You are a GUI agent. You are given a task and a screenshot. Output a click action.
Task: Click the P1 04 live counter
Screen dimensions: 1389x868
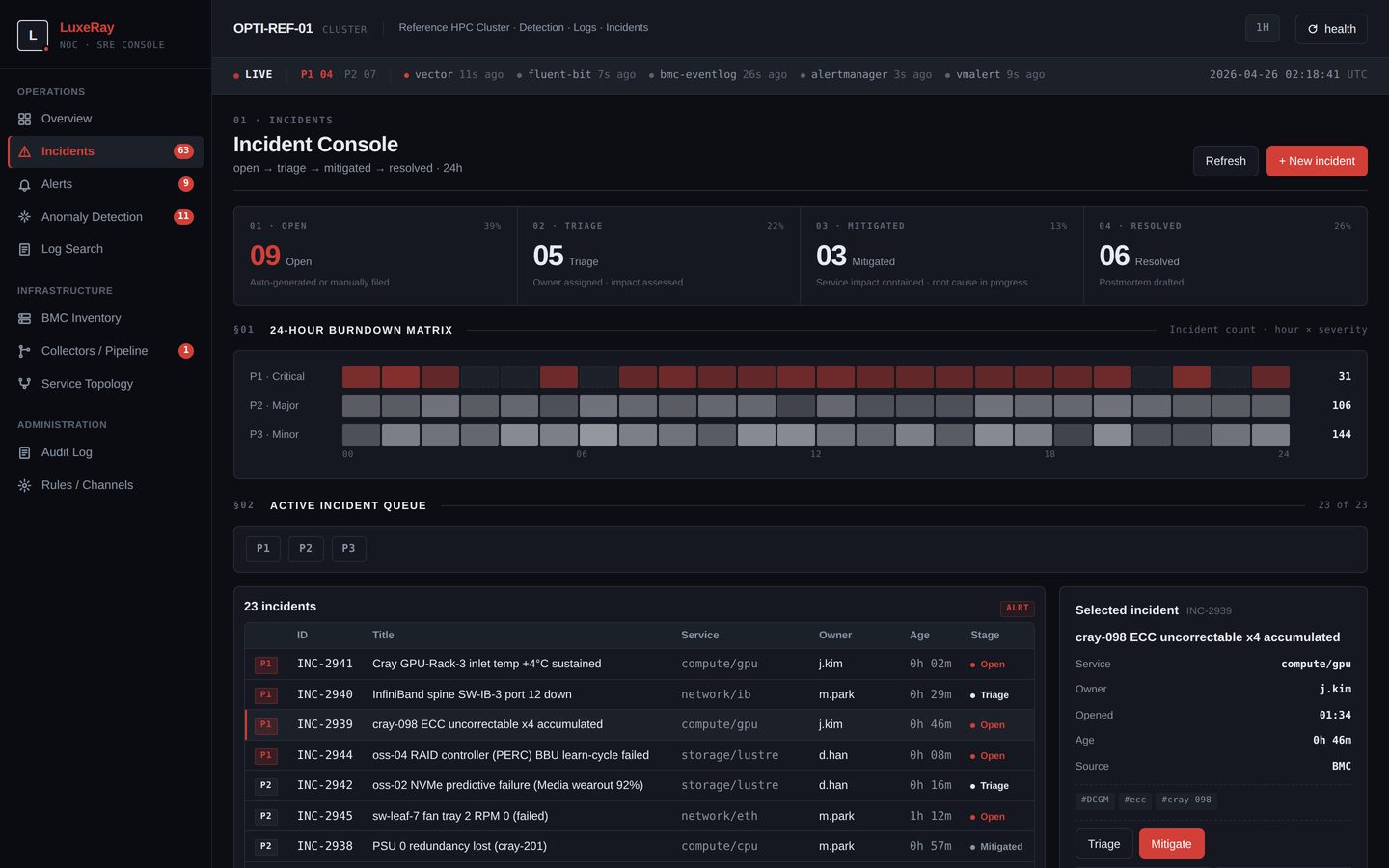pyautogui.click(x=316, y=75)
